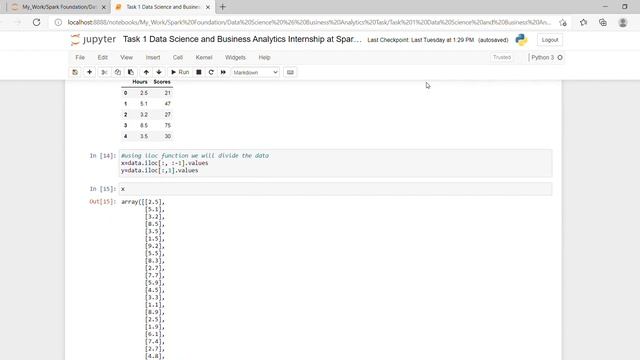Open the File menu
The height and width of the screenshot is (360, 640).
(x=80, y=58)
